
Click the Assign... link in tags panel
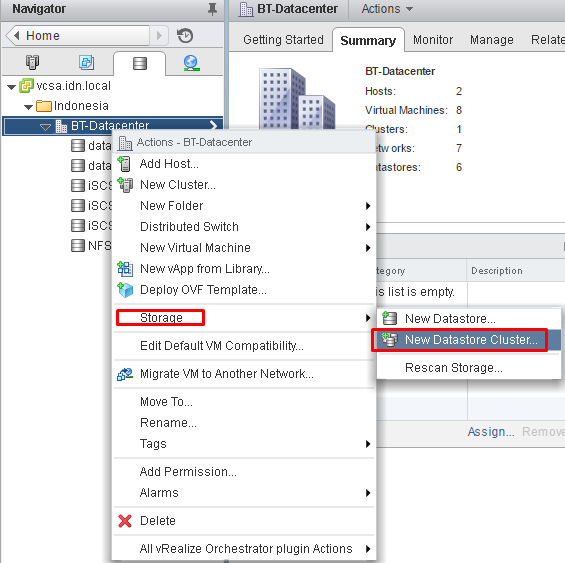coord(491,431)
